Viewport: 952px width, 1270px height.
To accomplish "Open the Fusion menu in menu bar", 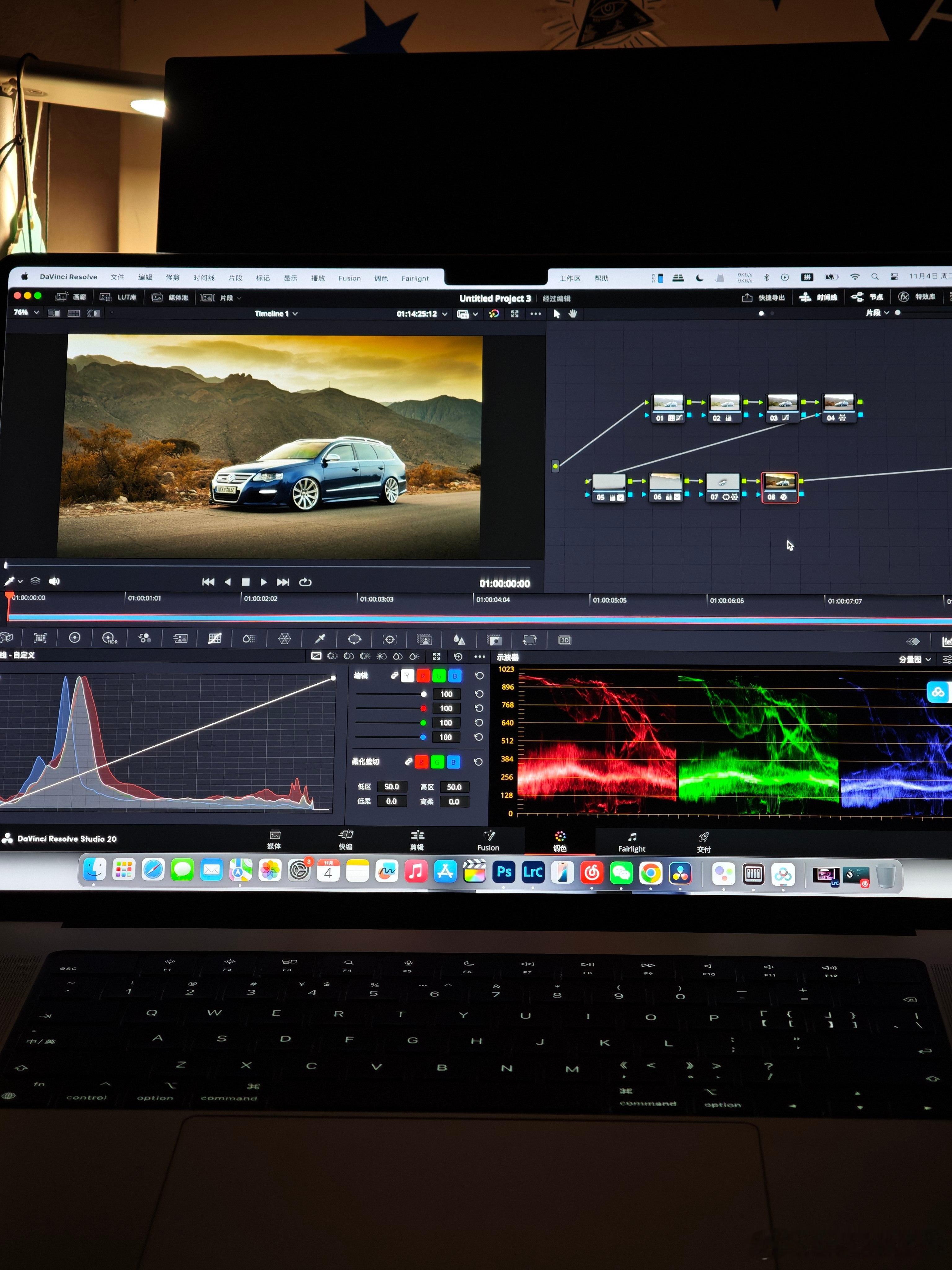I will [x=349, y=278].
